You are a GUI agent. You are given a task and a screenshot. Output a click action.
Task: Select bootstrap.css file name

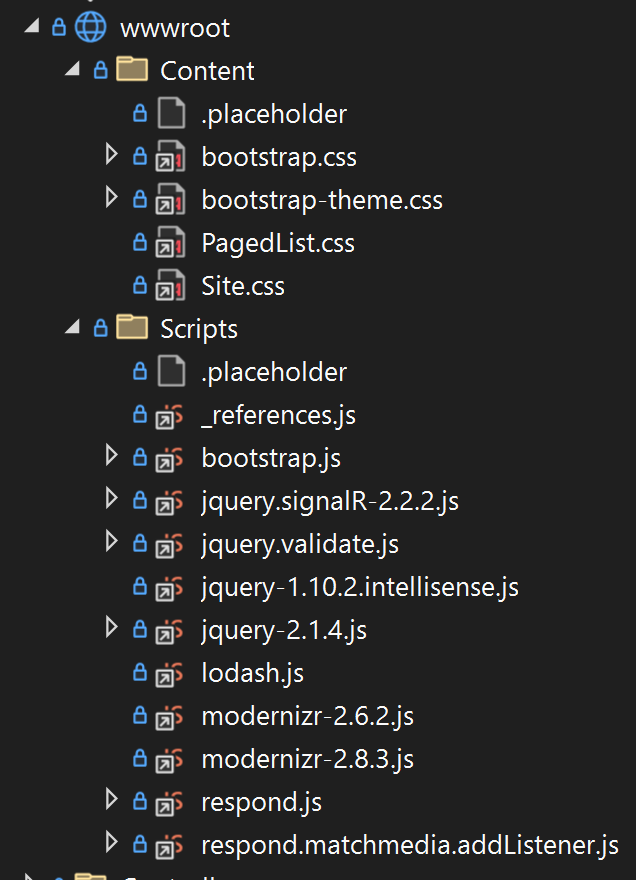279,157
